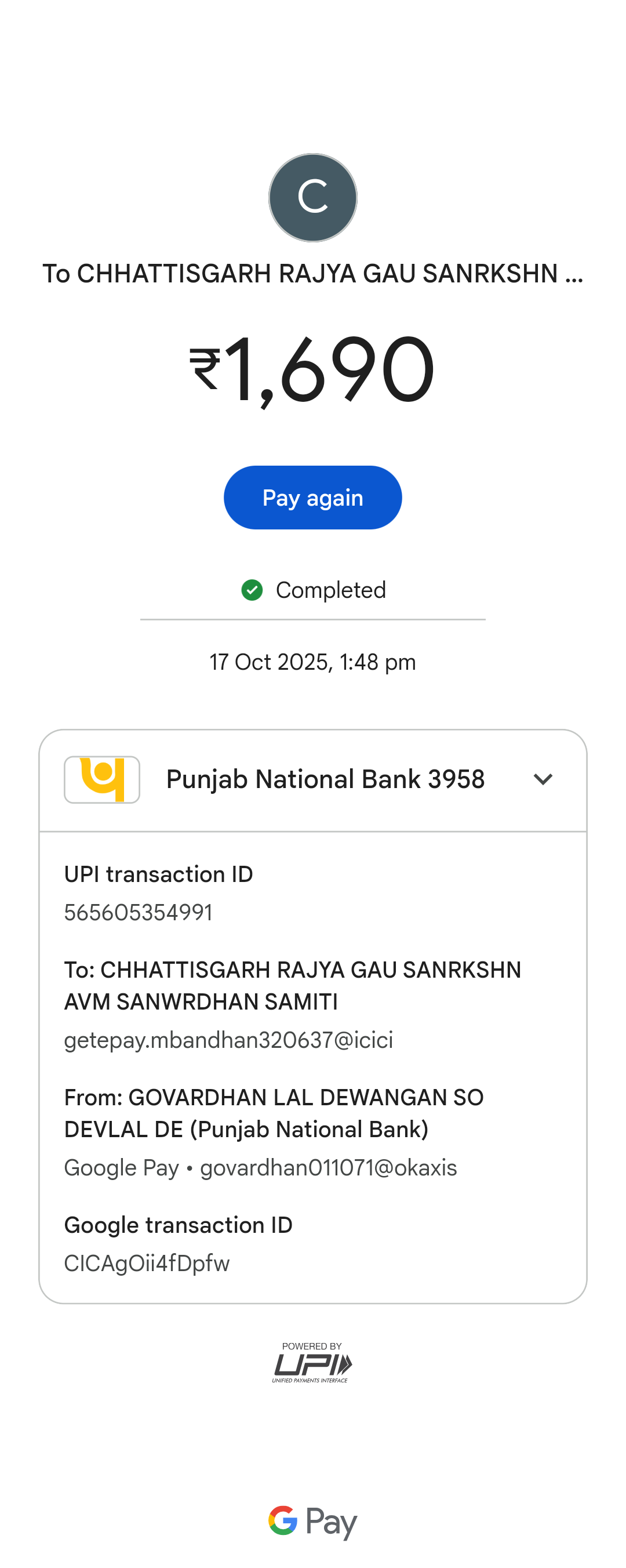626x1568 pixels.
Task: Tap the Punjab National Bank 3958 label
Action: point(326,779)
